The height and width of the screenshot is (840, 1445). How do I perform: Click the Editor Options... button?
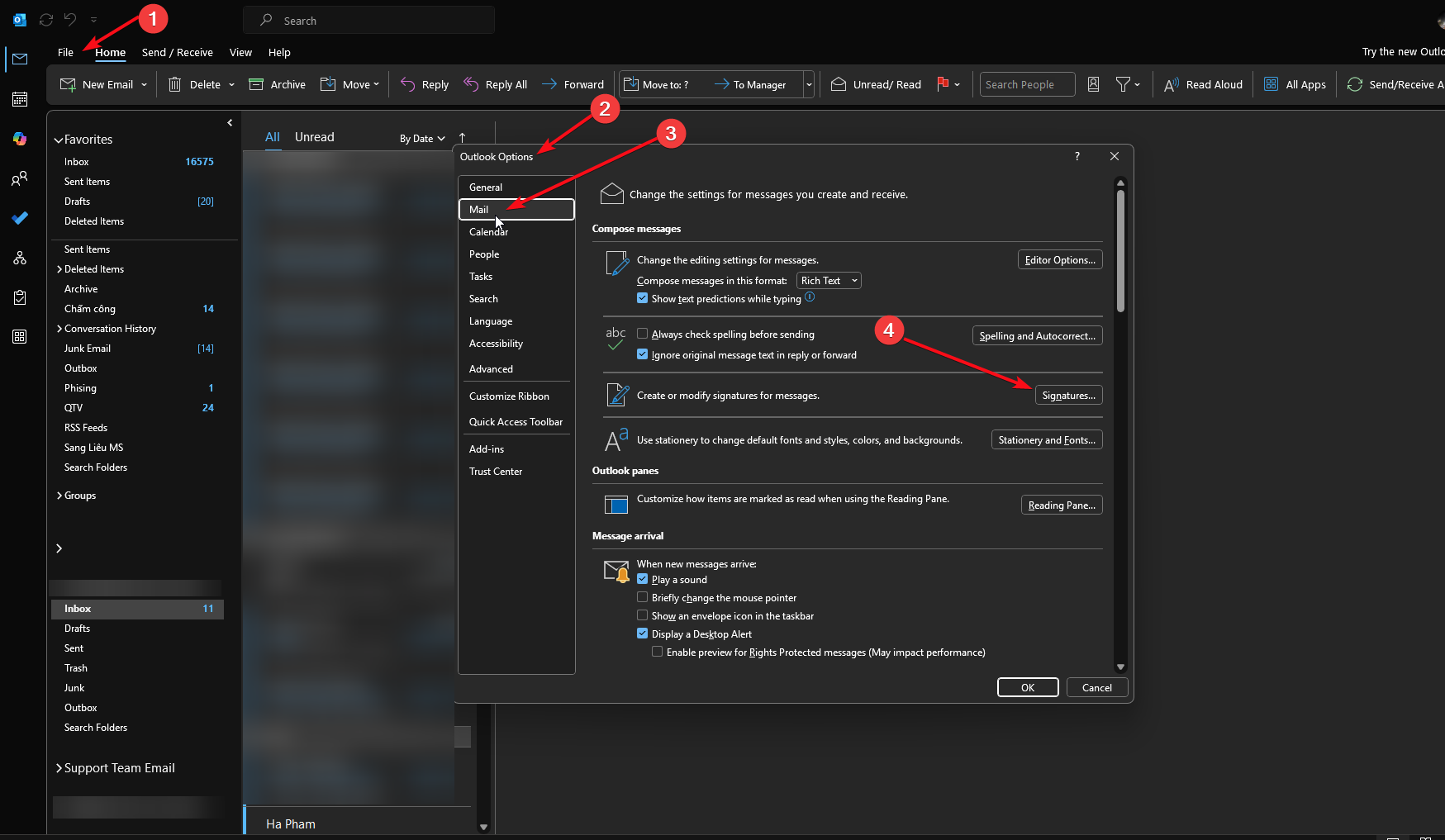[x=1060, y=260]
